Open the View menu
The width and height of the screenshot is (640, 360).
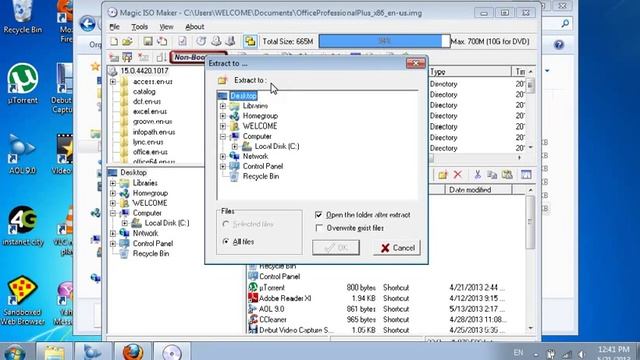[166, 27]
